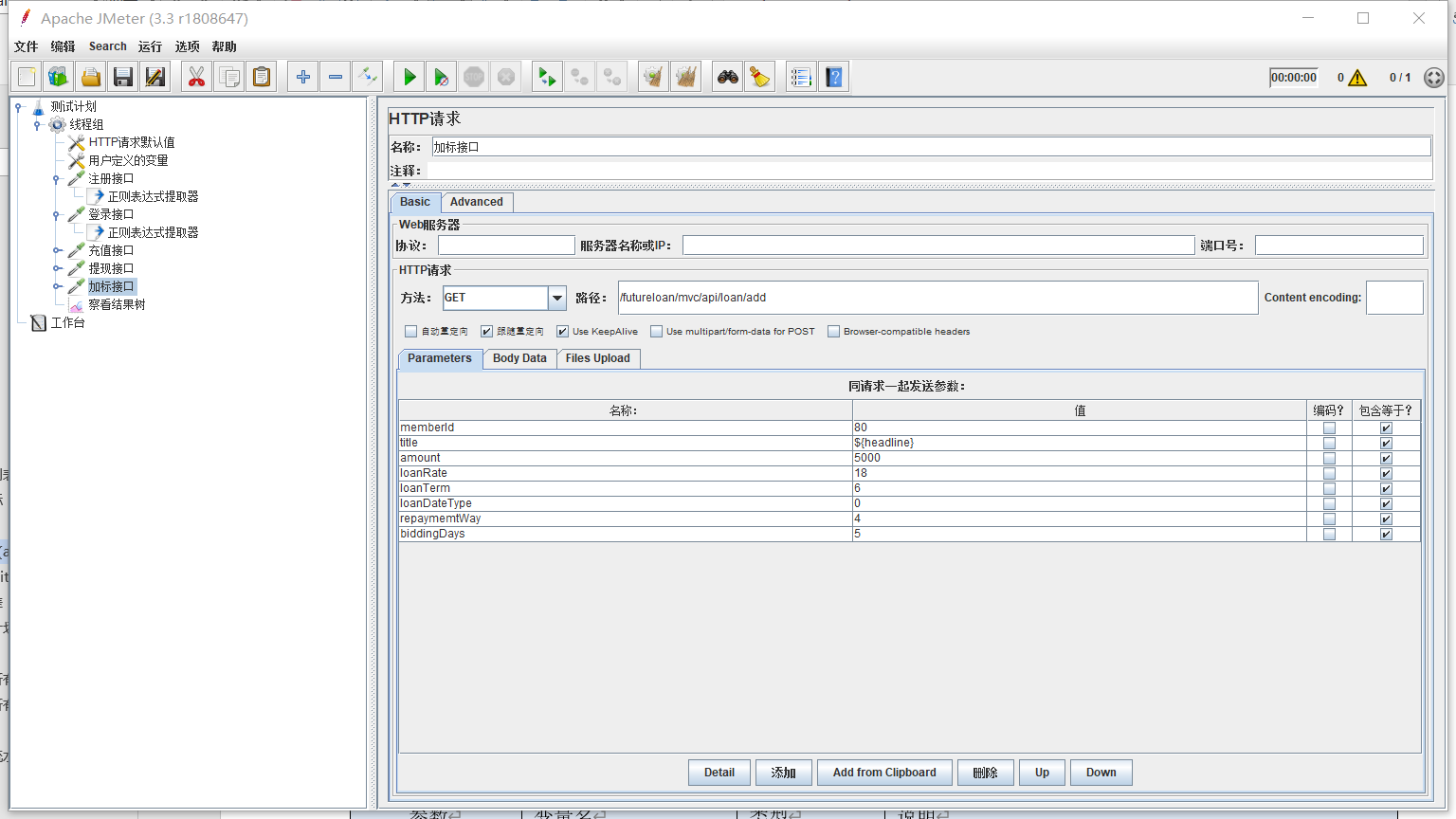Uncheck 包含等于 box for amount row

1386,459
